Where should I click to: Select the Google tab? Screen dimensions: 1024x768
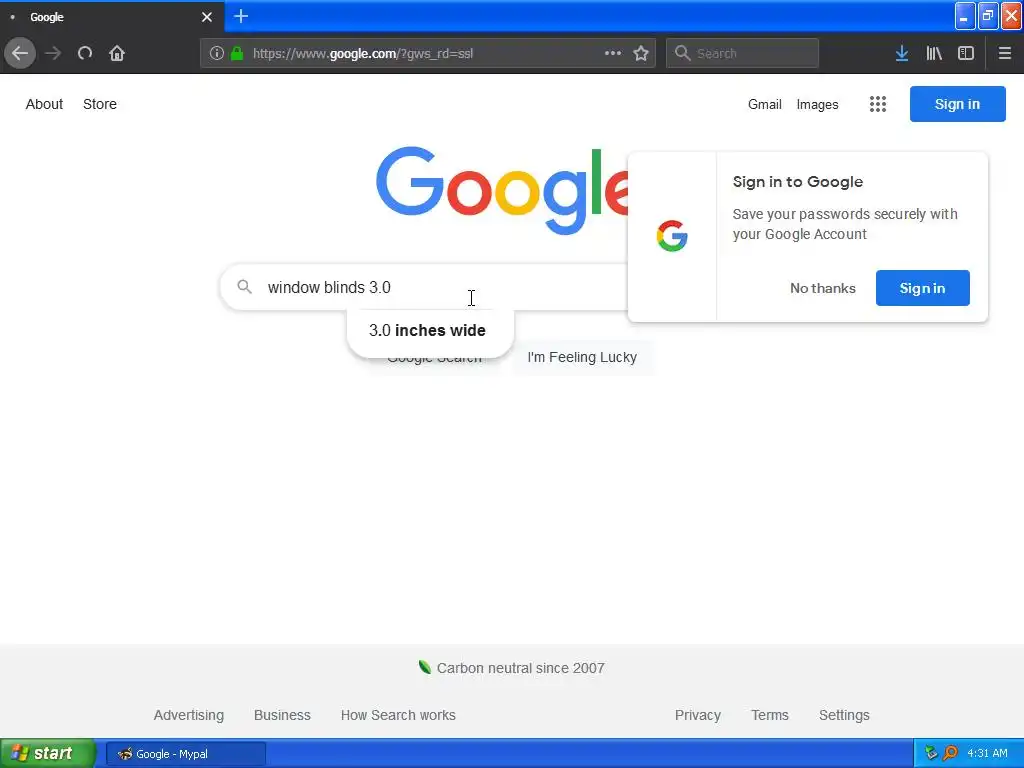111,17
